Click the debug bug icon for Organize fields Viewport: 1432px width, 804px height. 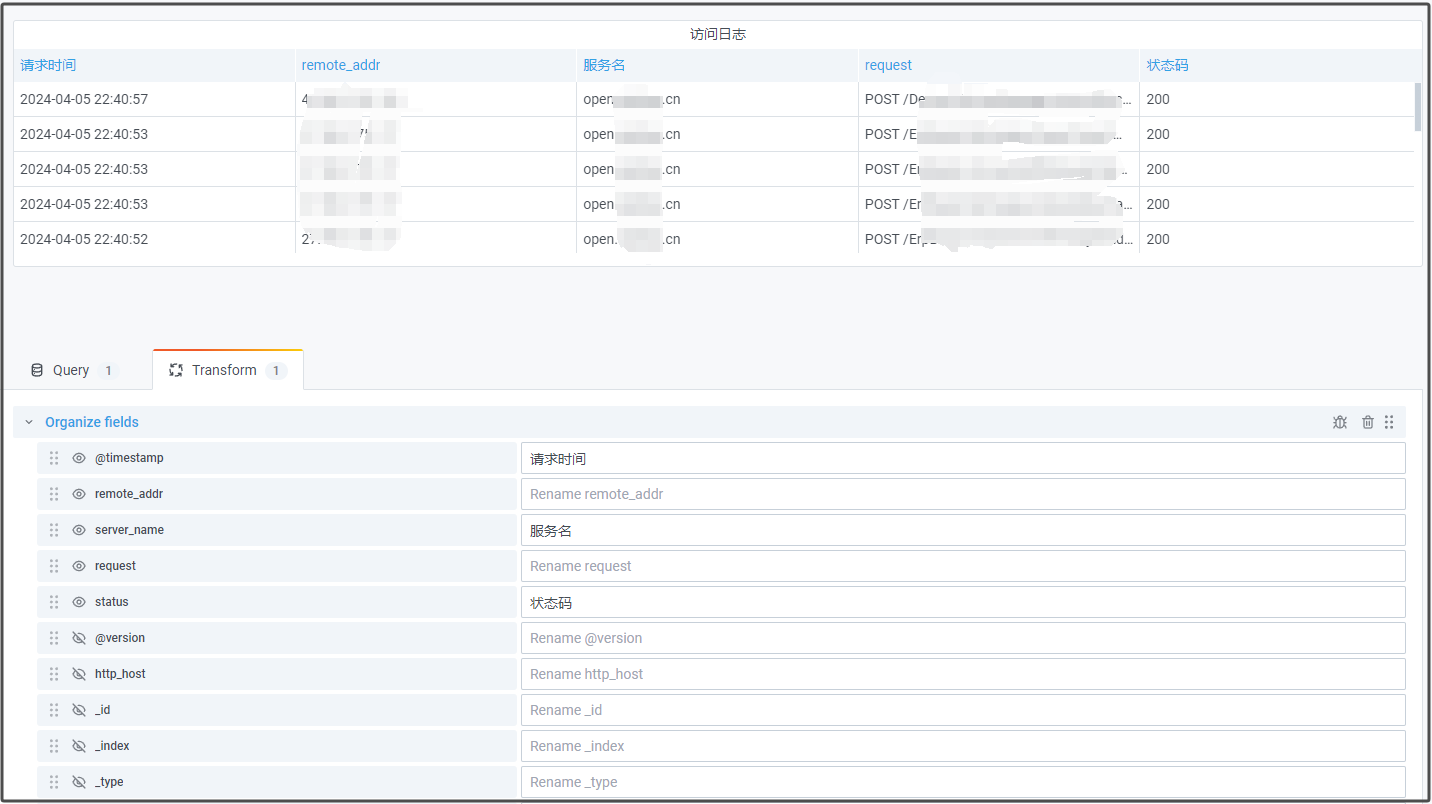click(1340, 422)
